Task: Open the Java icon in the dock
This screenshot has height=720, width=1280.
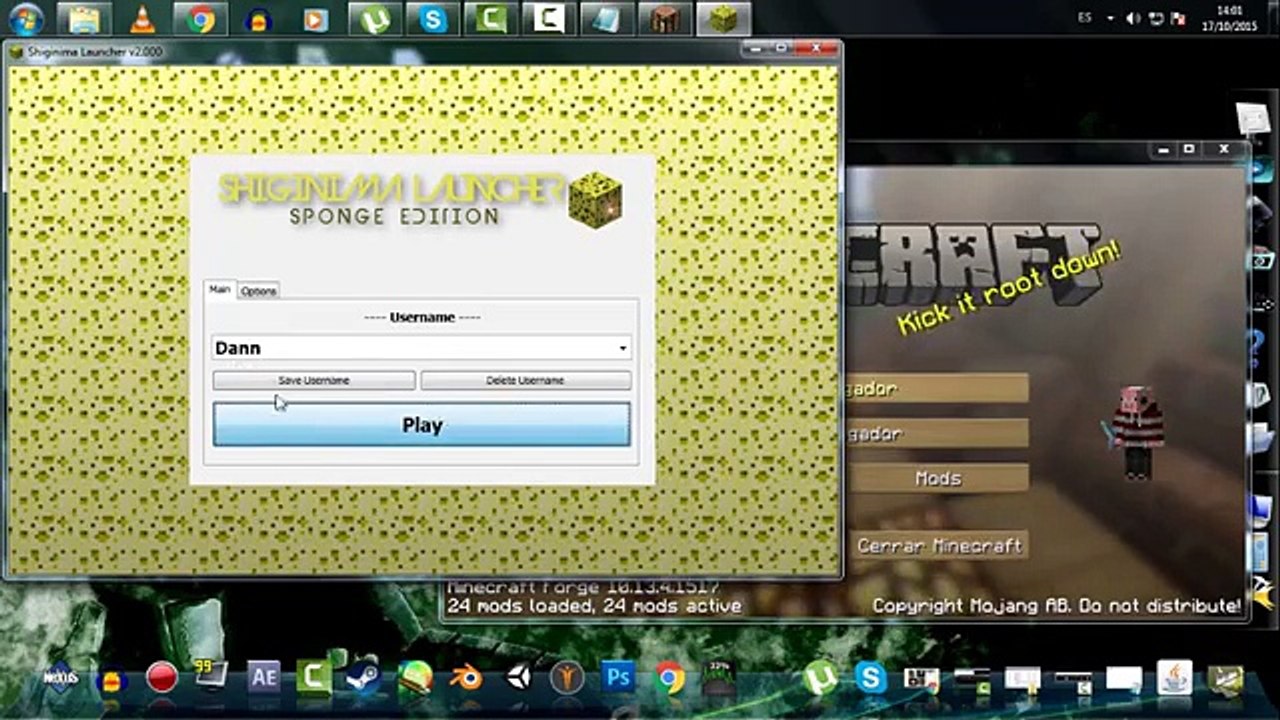Action: pos(1175,677)
